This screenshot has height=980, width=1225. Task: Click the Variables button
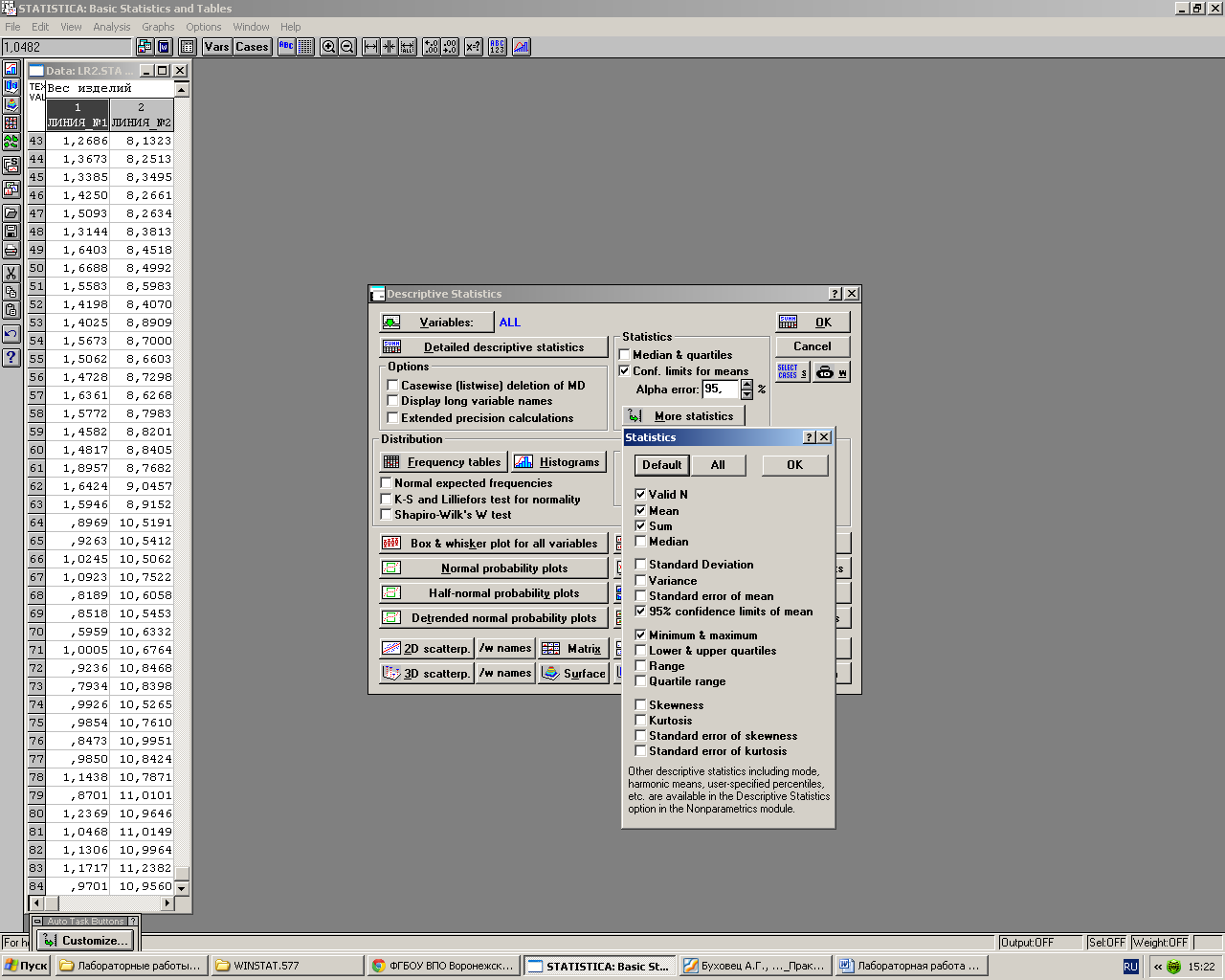(x=436, y=323)
